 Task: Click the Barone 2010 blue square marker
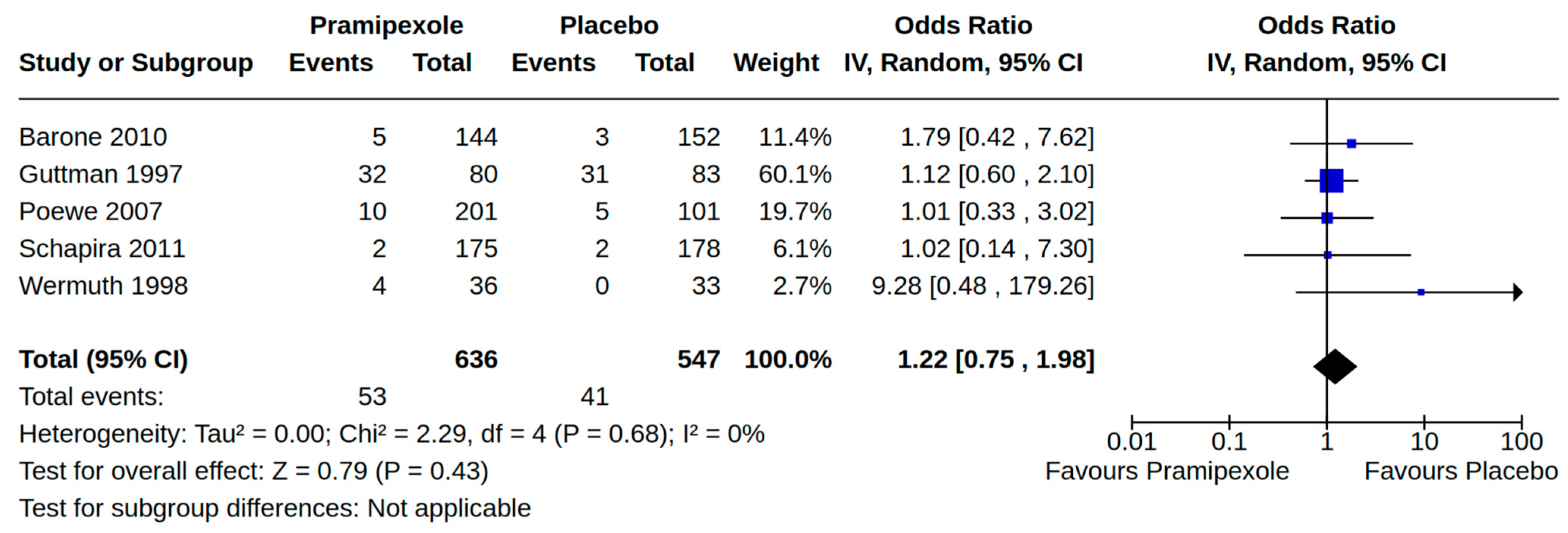pyautogui.click(x=1351, y=143)
